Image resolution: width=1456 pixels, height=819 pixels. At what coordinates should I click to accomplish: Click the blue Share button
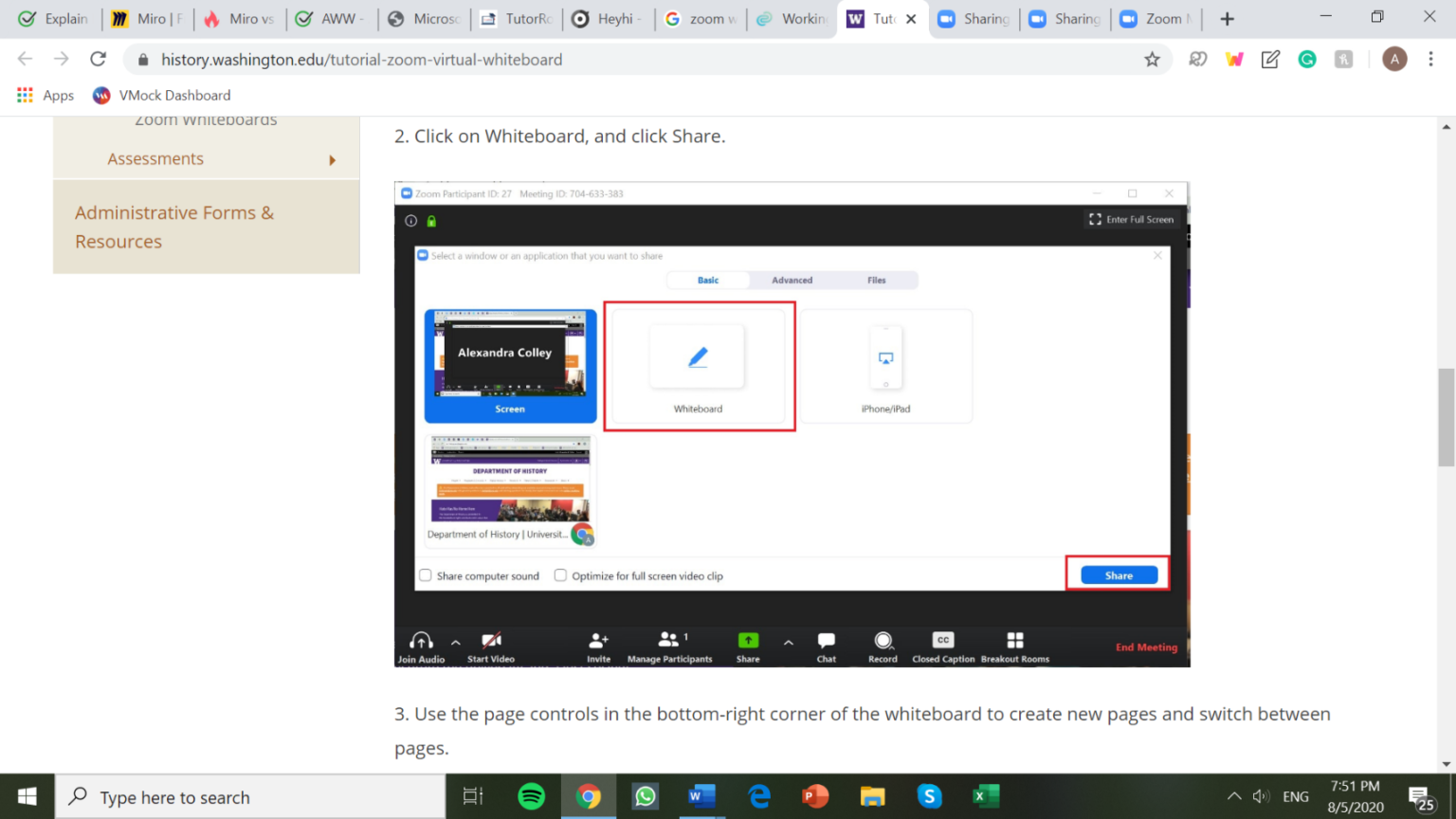pos(1118,574)
